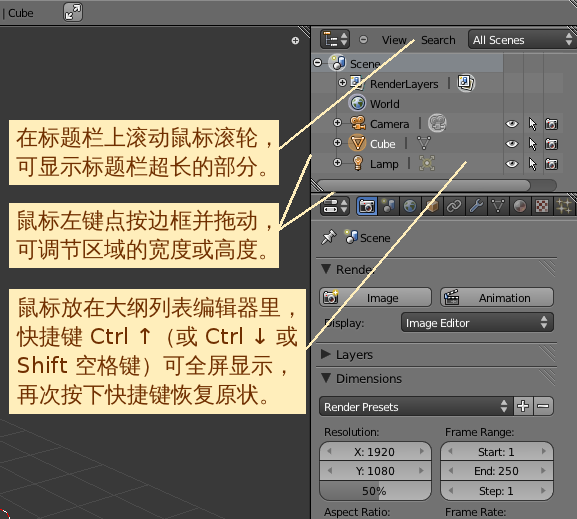Viewport: 577px width, 519px height.
Task: Open the Material sphere properties tab
Action: point(520,206)
